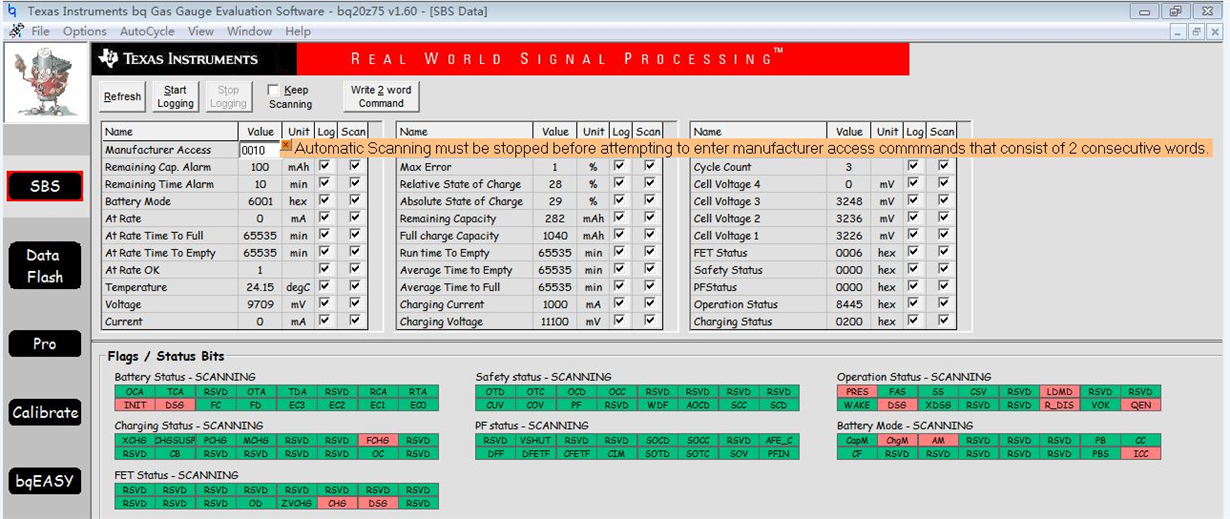Click the ICC flag in Battery Mode
The image size is (1230, 519).
point(1141,453)
